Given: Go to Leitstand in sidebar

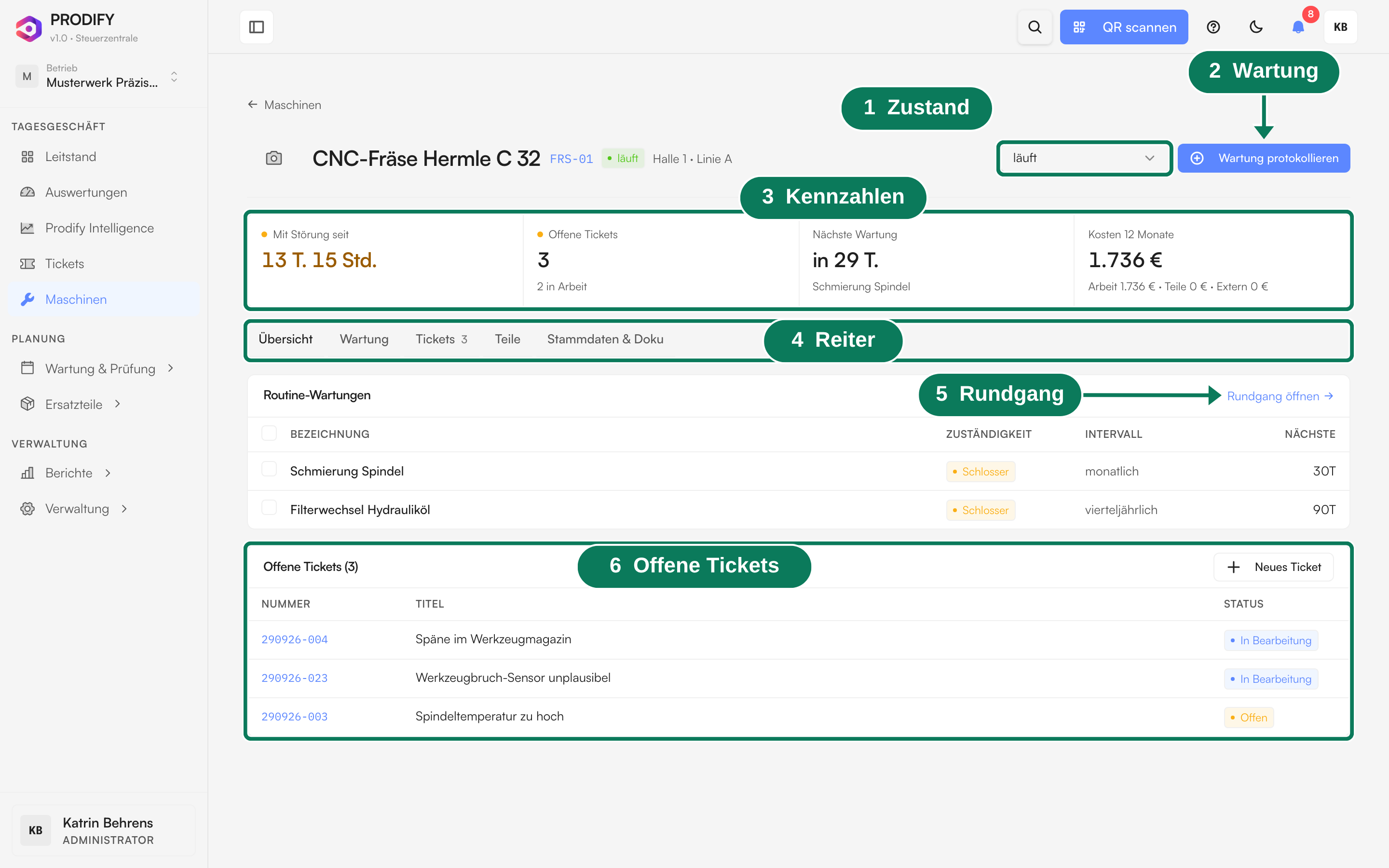Looking at the screenshot, I should pos(104,157).
